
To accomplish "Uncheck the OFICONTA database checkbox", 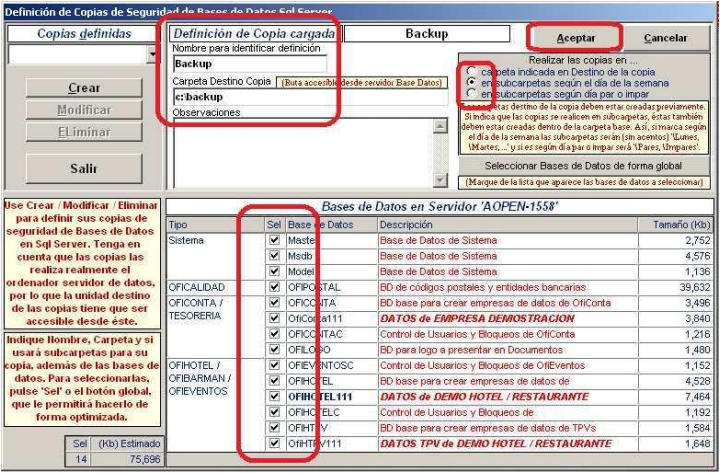I will click(x=275, y=303).
